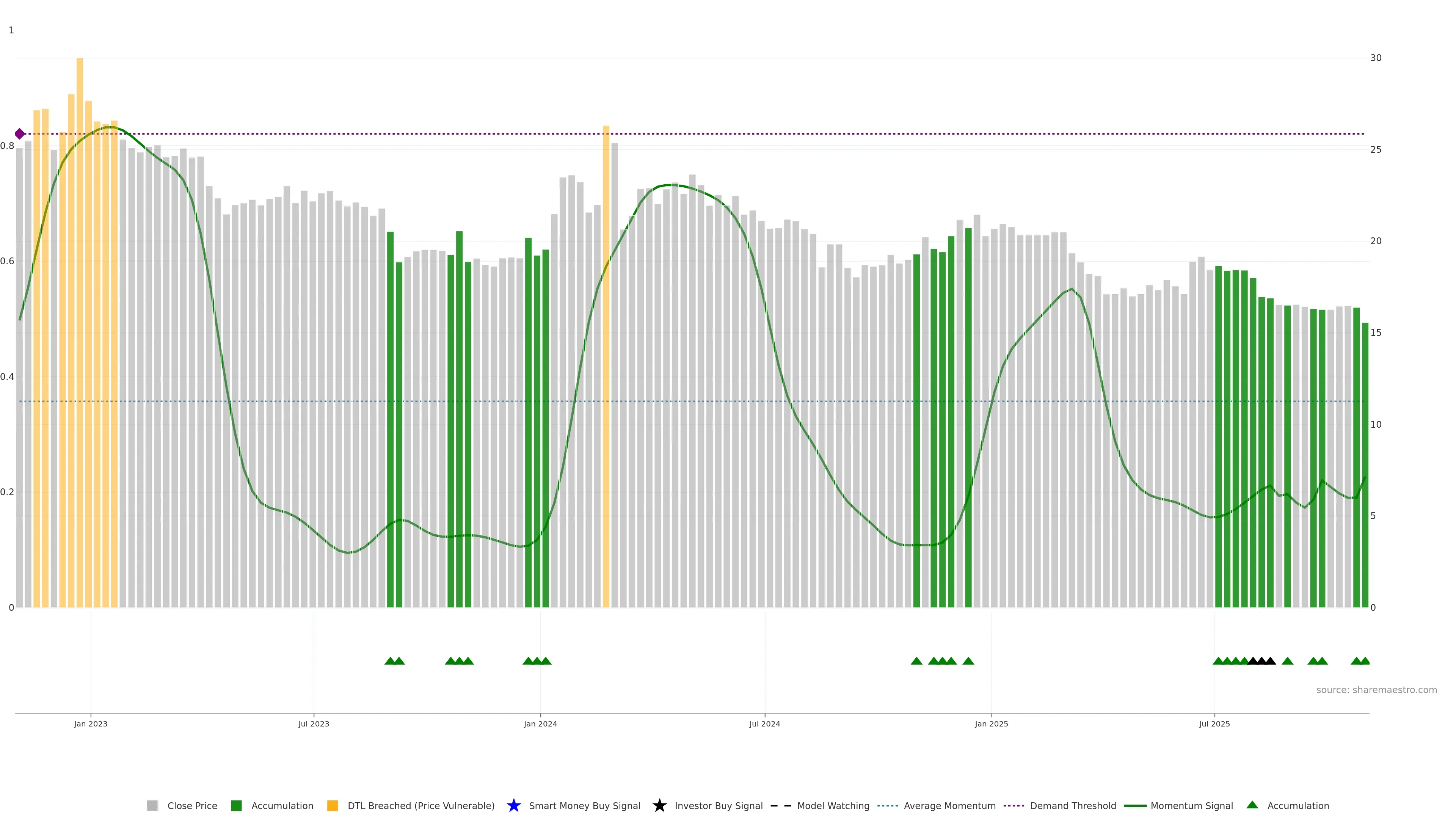Toggle the Smart Money Buy Signal legend label
Viewport: 1456px width, 819px height.
[x=584, y=805]
